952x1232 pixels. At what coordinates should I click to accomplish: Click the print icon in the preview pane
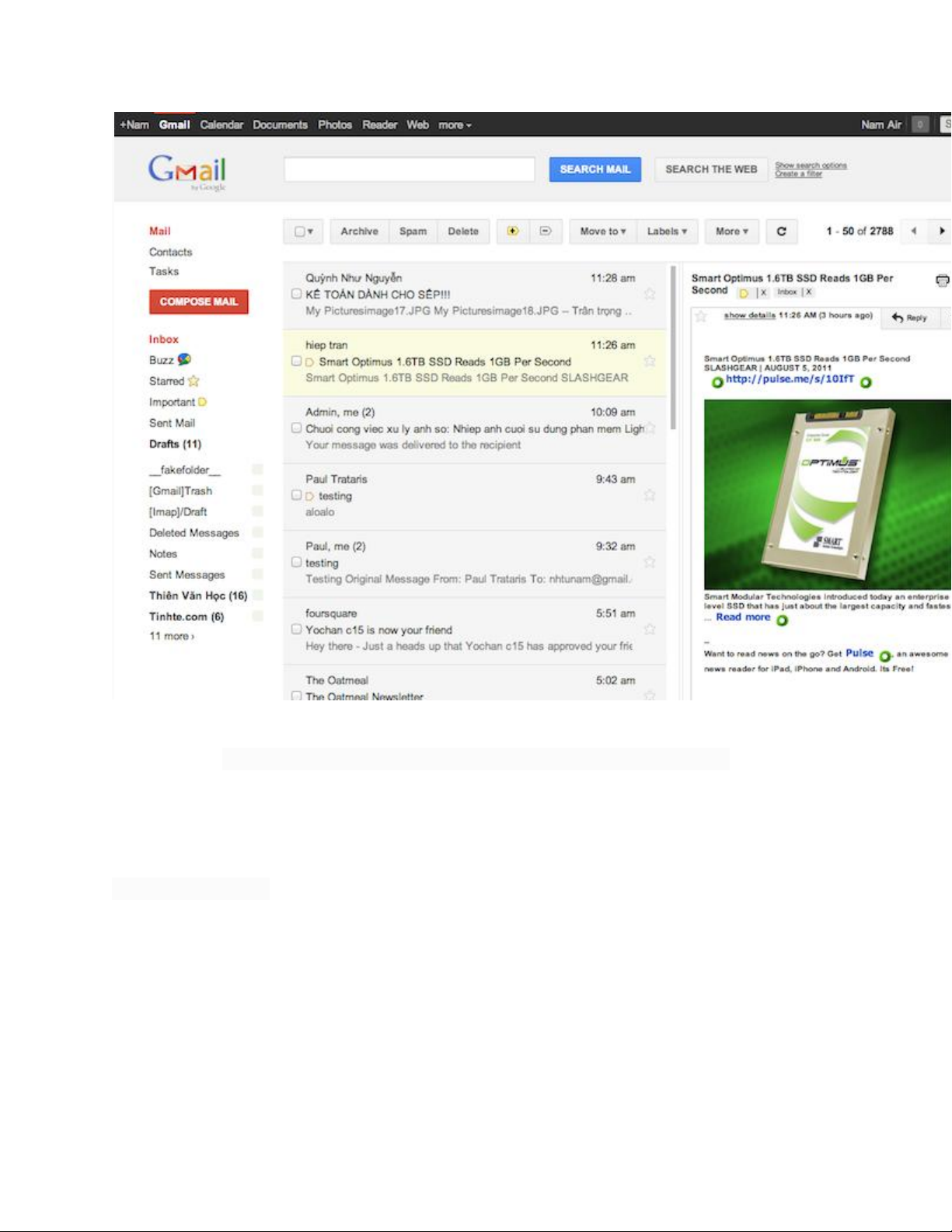(x=942, y=281)
